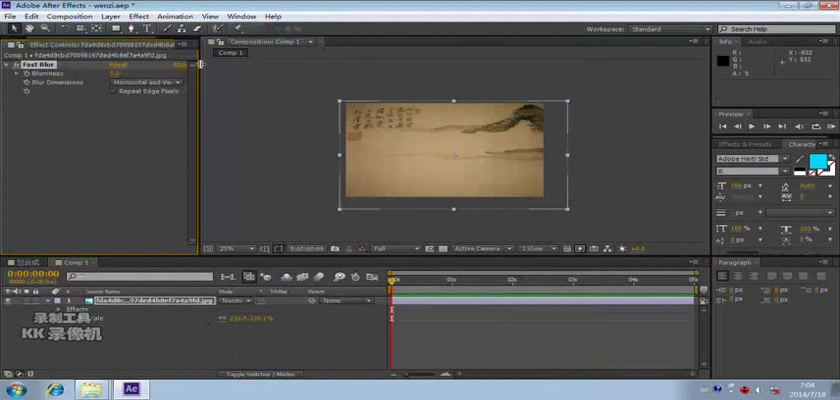Click the Windows Start button
The width and height of the screenshot is (840, 400).
click(x=16, y=389)
